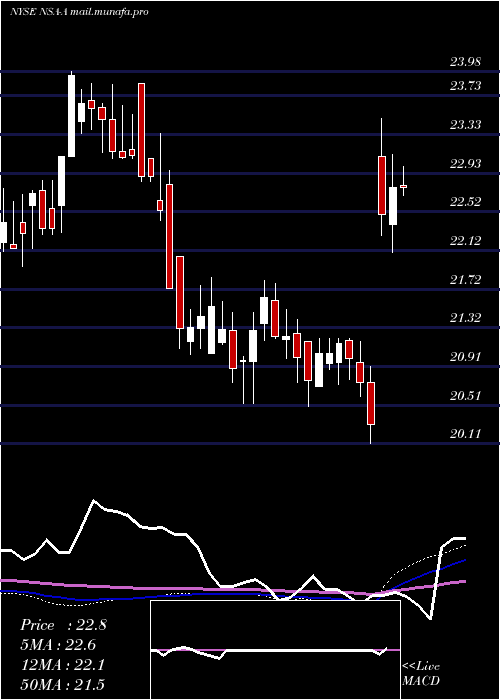Click the 12MA : 22.1 readout
This screenshot has width=500, height=700.
click(x=62, y=665)
